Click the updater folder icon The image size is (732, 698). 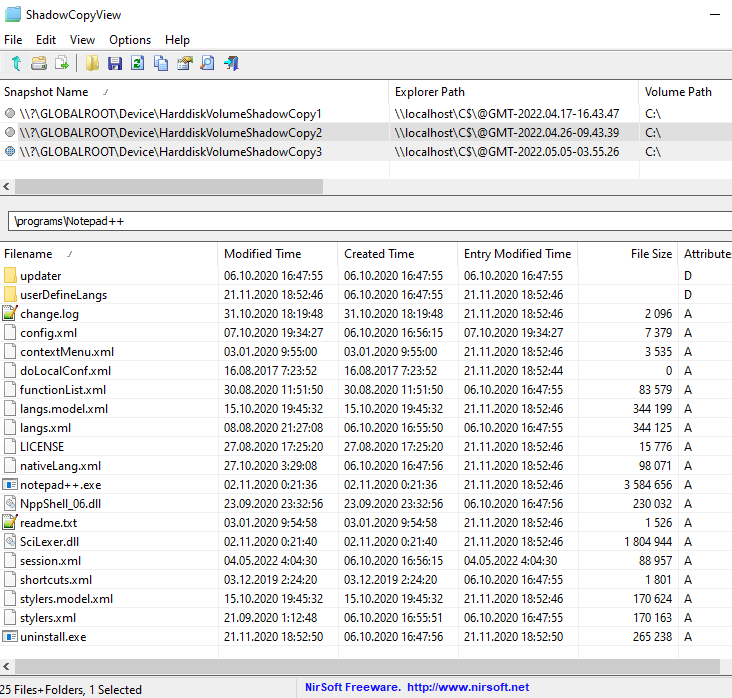10,275
